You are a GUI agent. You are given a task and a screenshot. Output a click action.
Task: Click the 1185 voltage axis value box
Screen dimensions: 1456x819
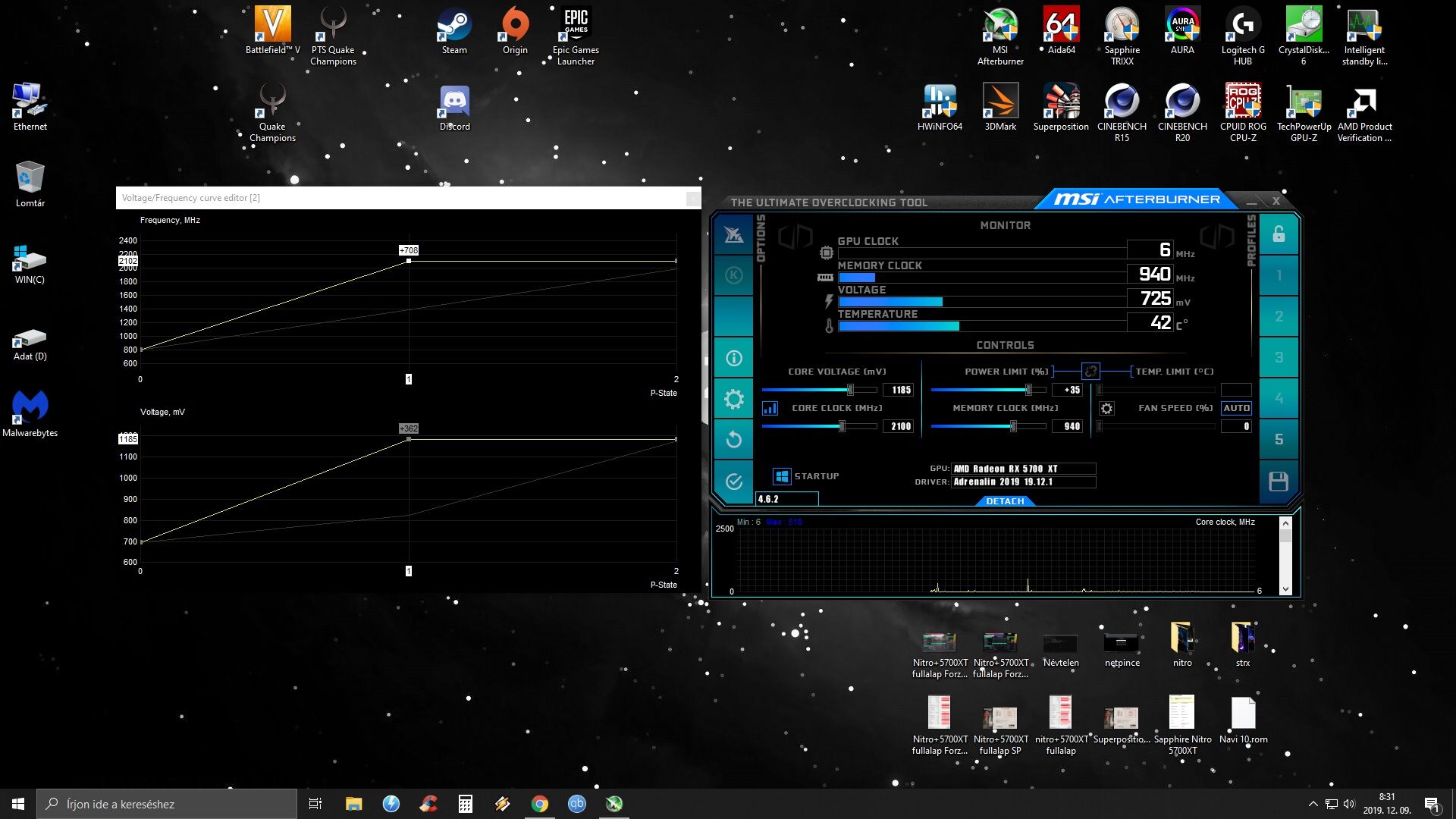click(x=128, y=439)
